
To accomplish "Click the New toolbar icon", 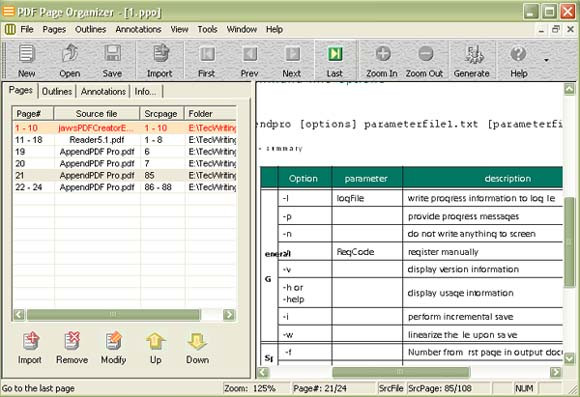I will tap(27, 54).
